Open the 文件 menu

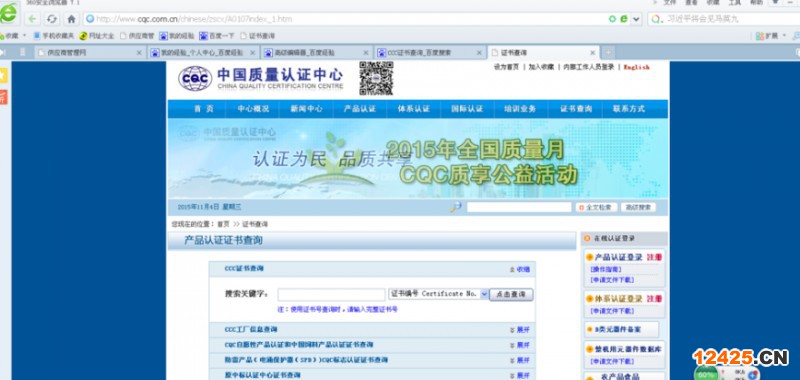(669, 3)
